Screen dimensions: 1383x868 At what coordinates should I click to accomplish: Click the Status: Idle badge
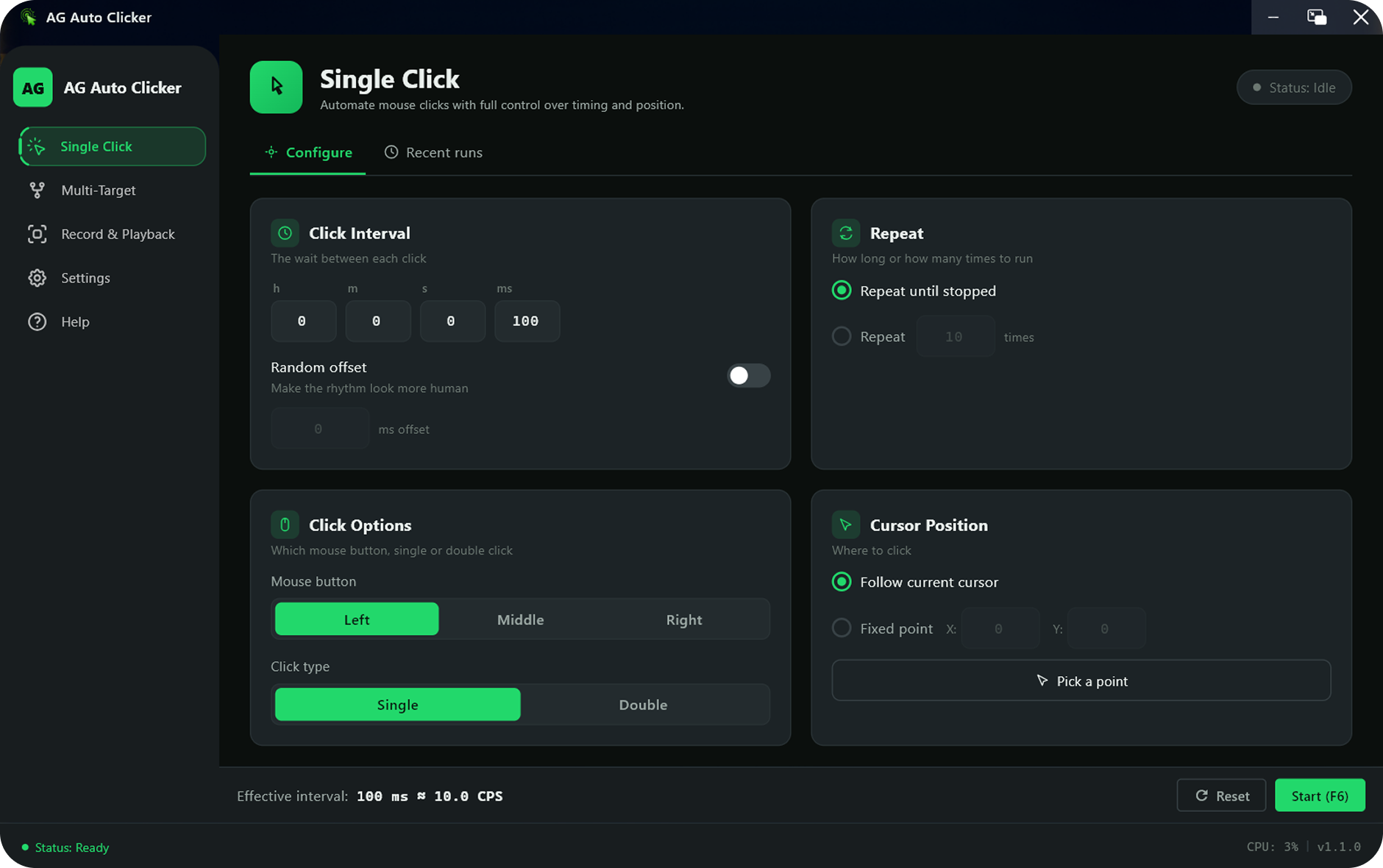click(x=1294, y=88)
